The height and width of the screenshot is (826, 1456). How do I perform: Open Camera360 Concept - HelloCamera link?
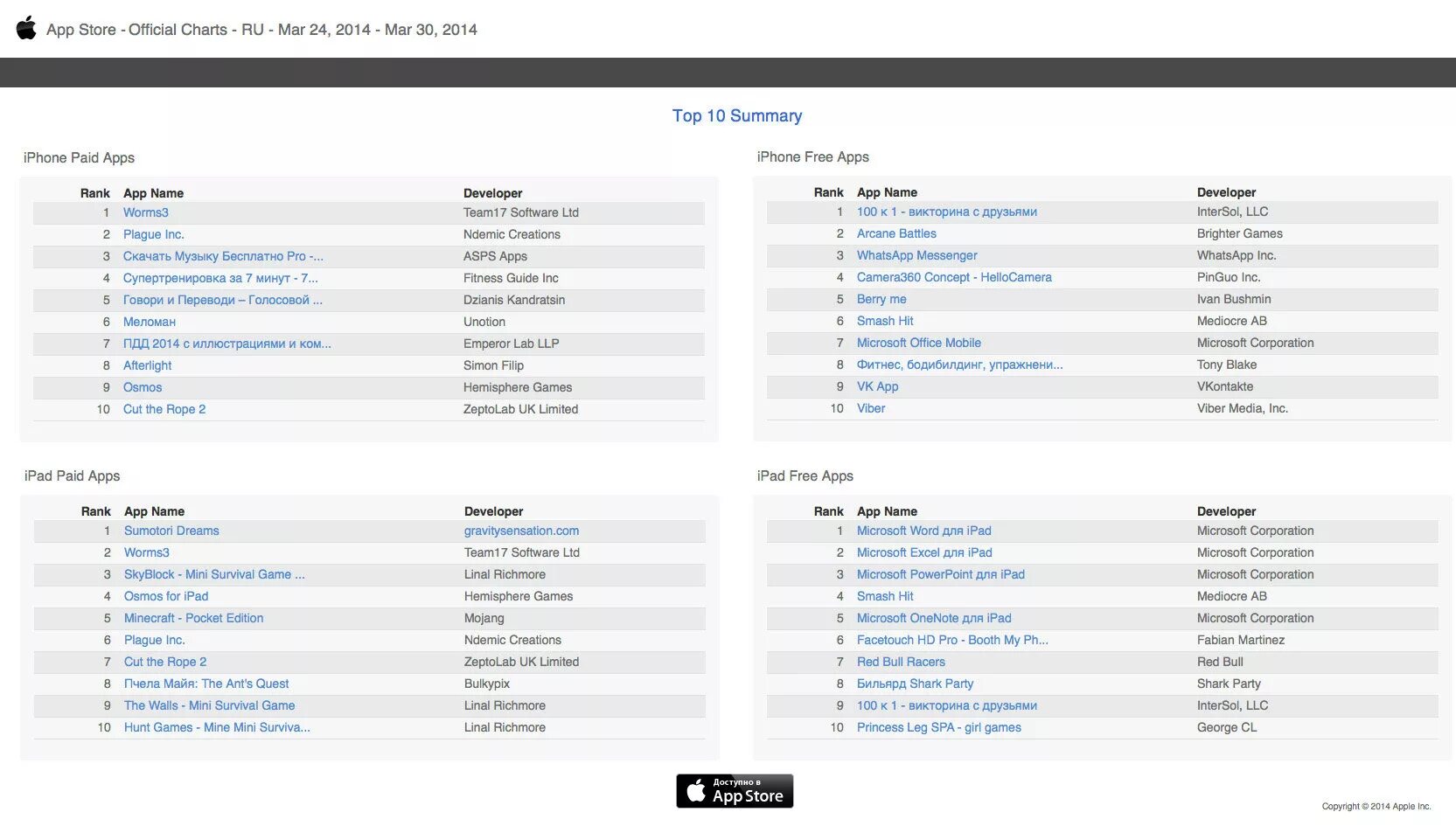pyautogui.click(x=954, y=276)
